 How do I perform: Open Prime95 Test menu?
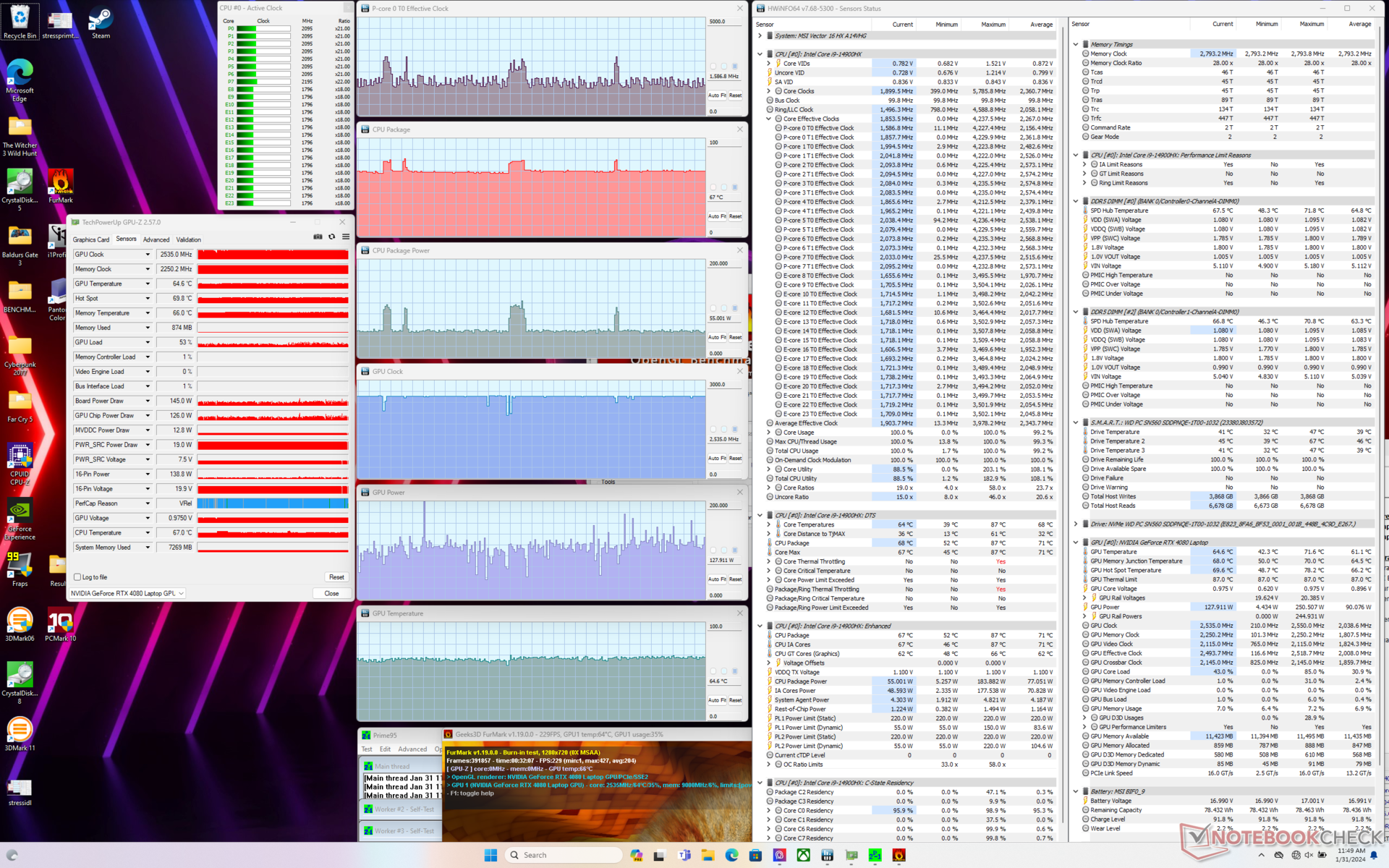click(x=367, y=749)
